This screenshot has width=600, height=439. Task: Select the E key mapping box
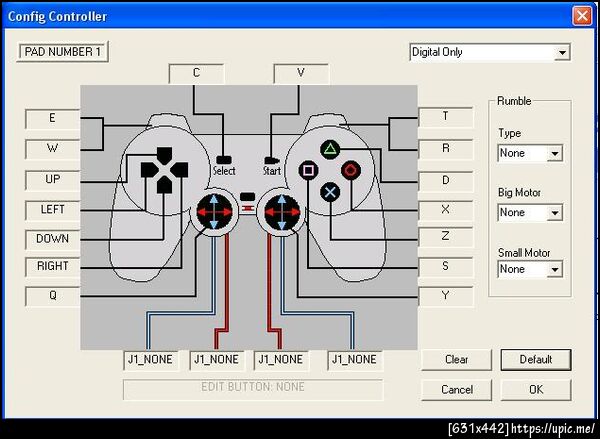click(x=52, y=119)
